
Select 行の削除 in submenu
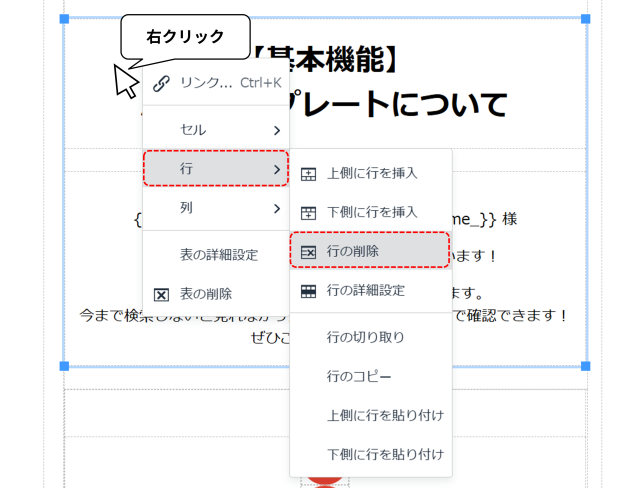371,251
